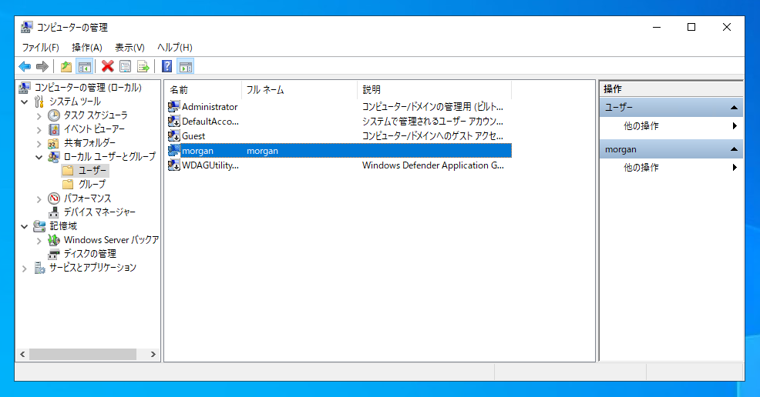
Task: Expand the サービスとアプリケーション node
Action: tap(24, 268)
